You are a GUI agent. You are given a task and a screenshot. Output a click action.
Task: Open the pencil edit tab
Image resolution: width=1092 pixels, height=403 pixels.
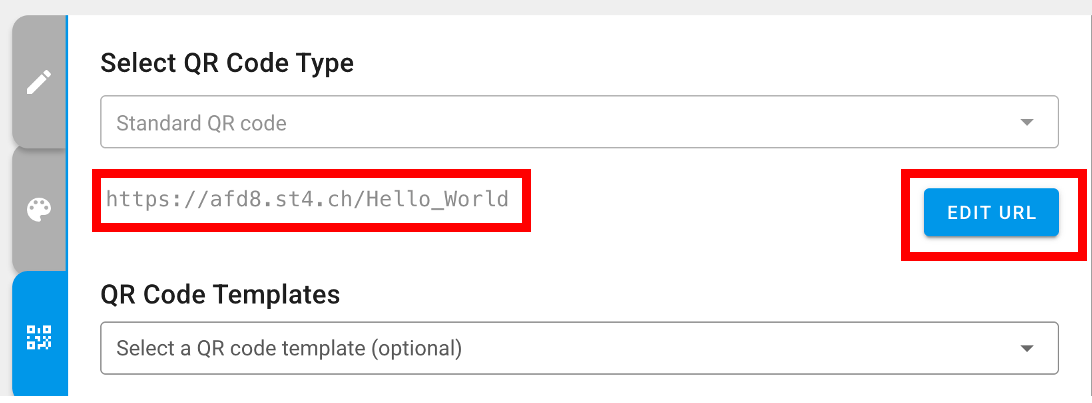[38, 82]
